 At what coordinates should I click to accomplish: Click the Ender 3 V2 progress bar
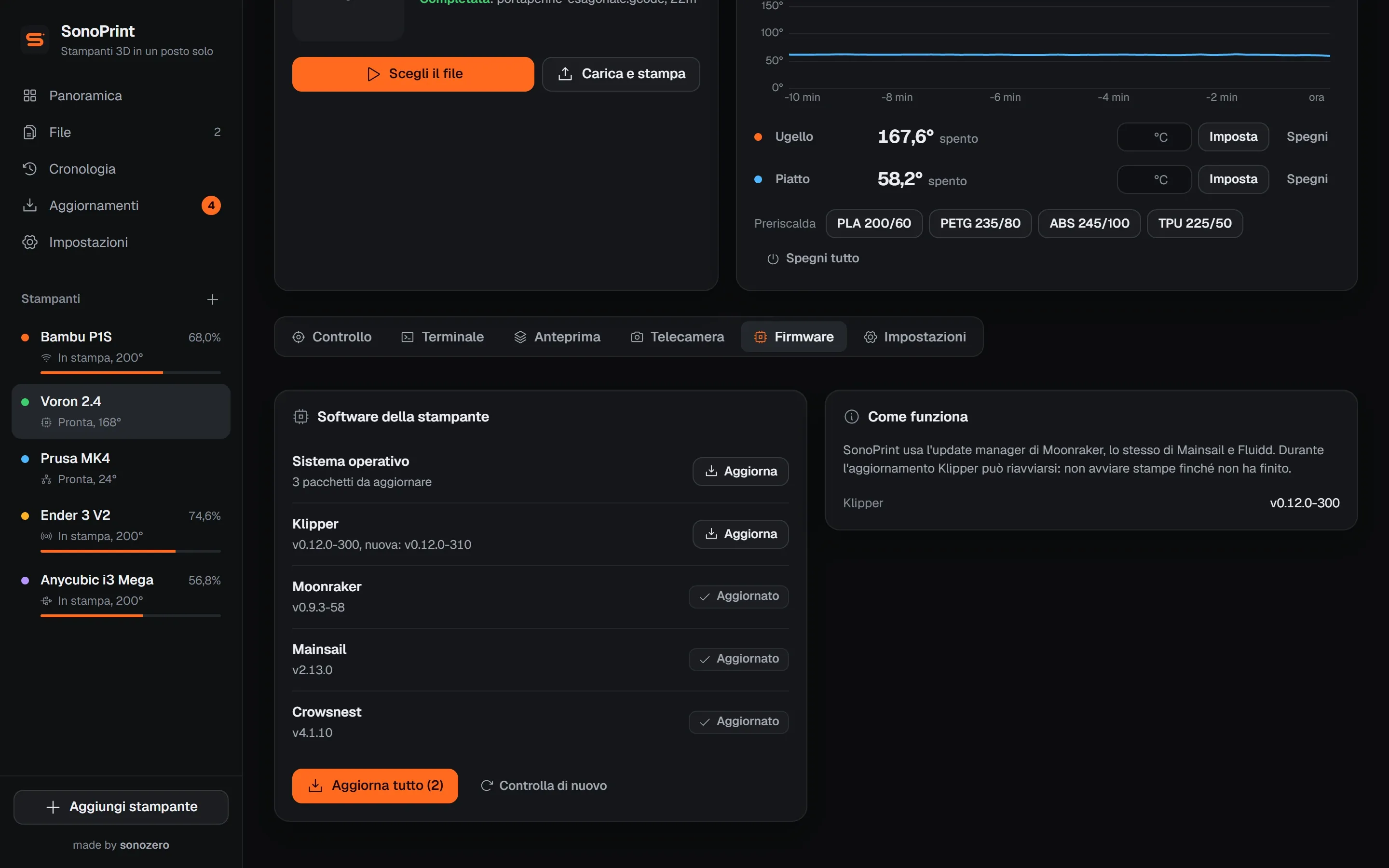coord(130,551)
